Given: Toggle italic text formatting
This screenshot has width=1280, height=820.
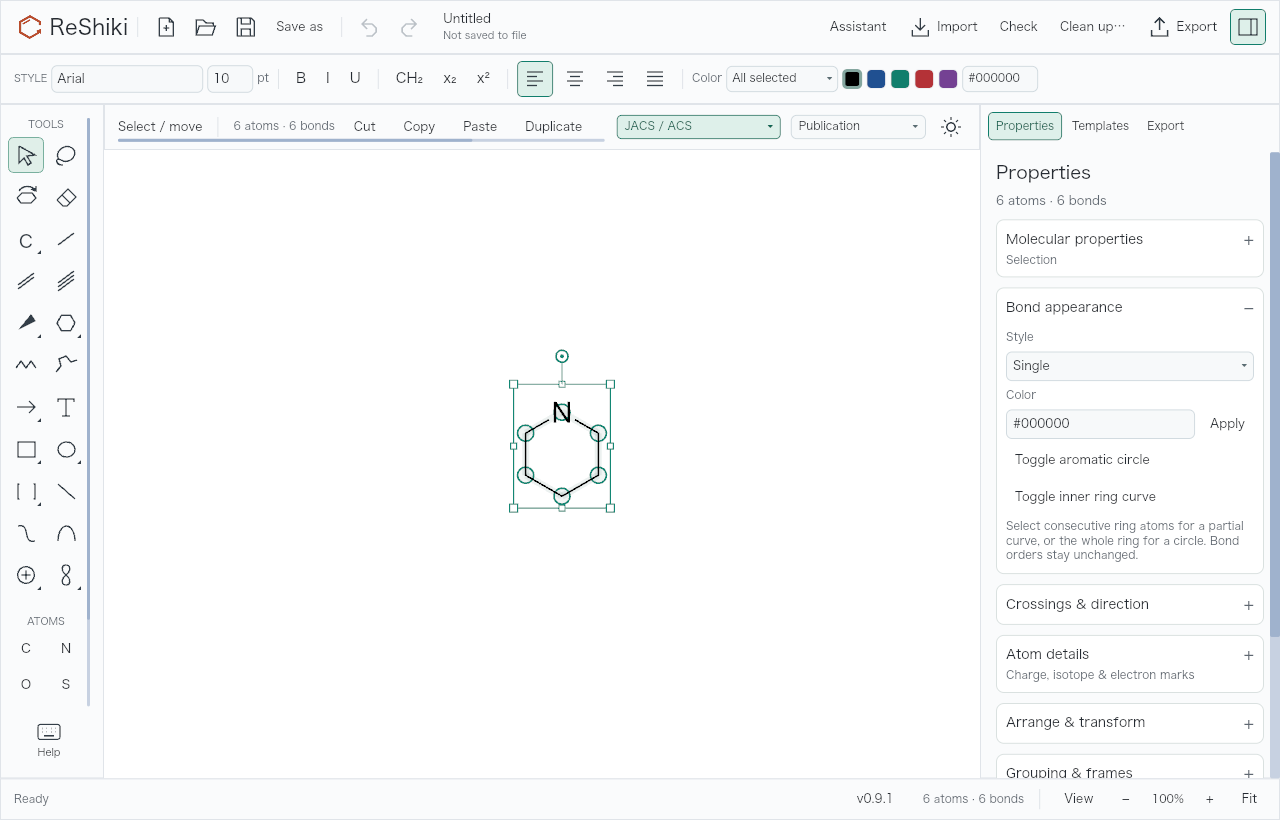Looking at the screenshot, I should pos(328,78).
